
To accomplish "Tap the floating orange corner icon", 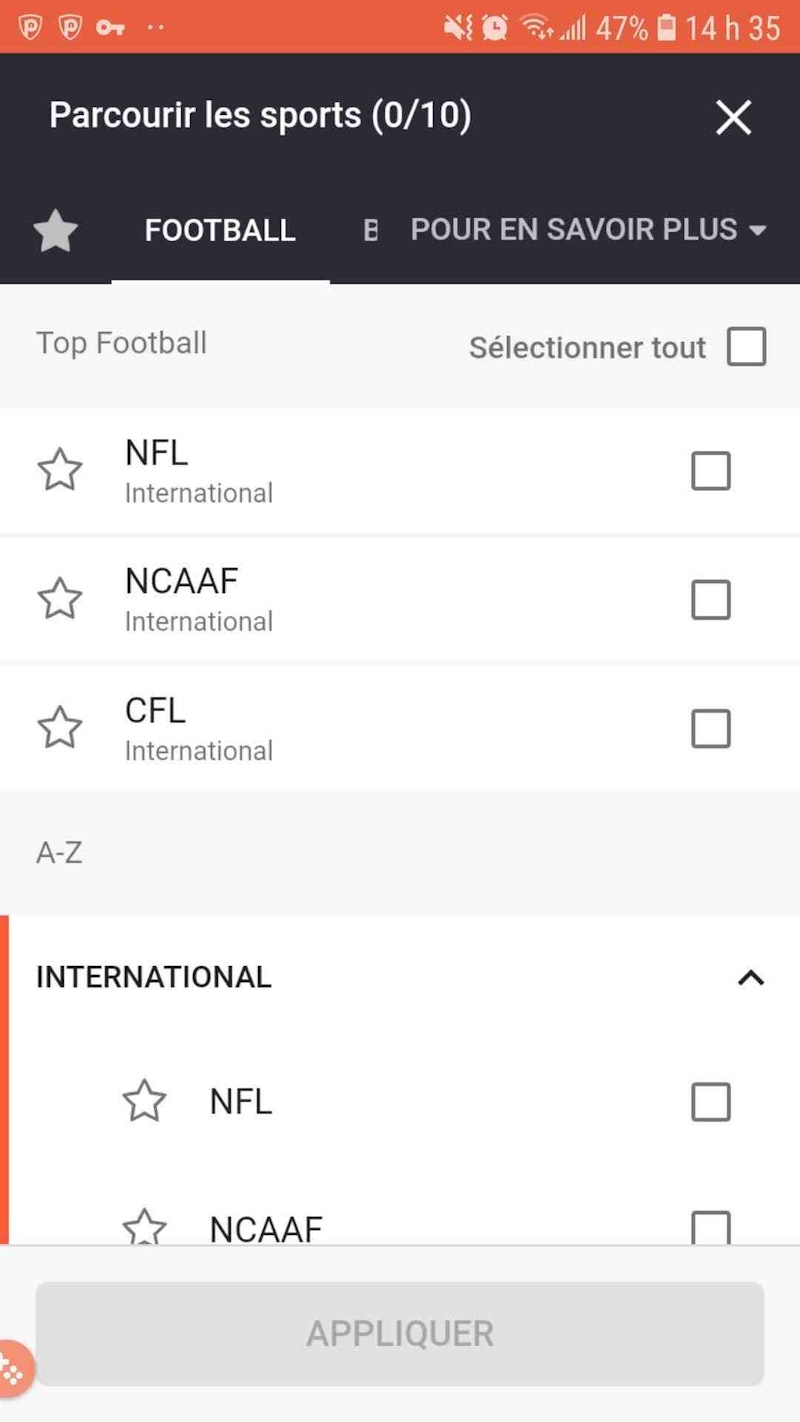I will (12, 1369).
